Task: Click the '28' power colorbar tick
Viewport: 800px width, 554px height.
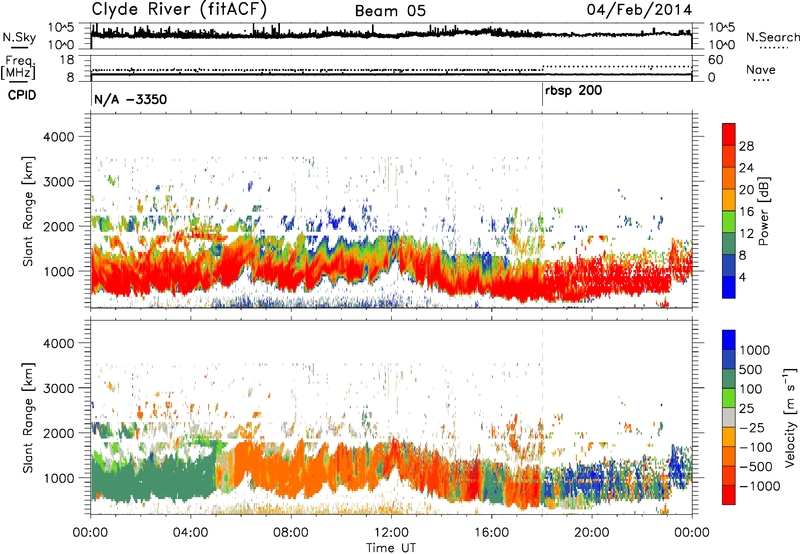Action: [x=746, y=146]
